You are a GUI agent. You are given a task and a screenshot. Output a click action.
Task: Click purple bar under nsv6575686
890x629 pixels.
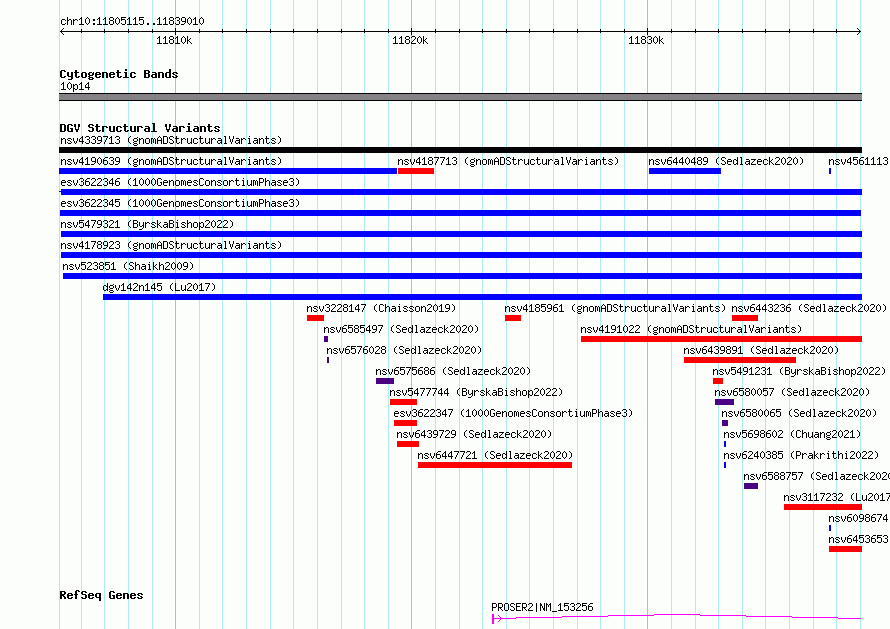385,381
